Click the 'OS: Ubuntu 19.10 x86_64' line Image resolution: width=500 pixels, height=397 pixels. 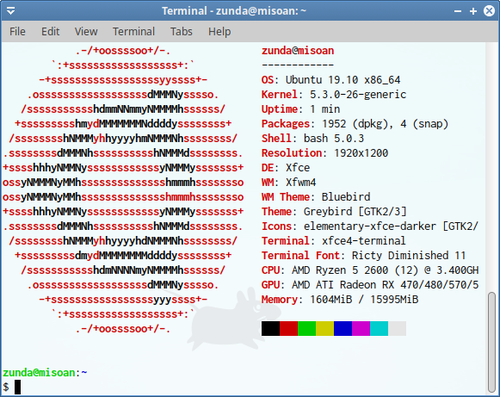(331, 80)
